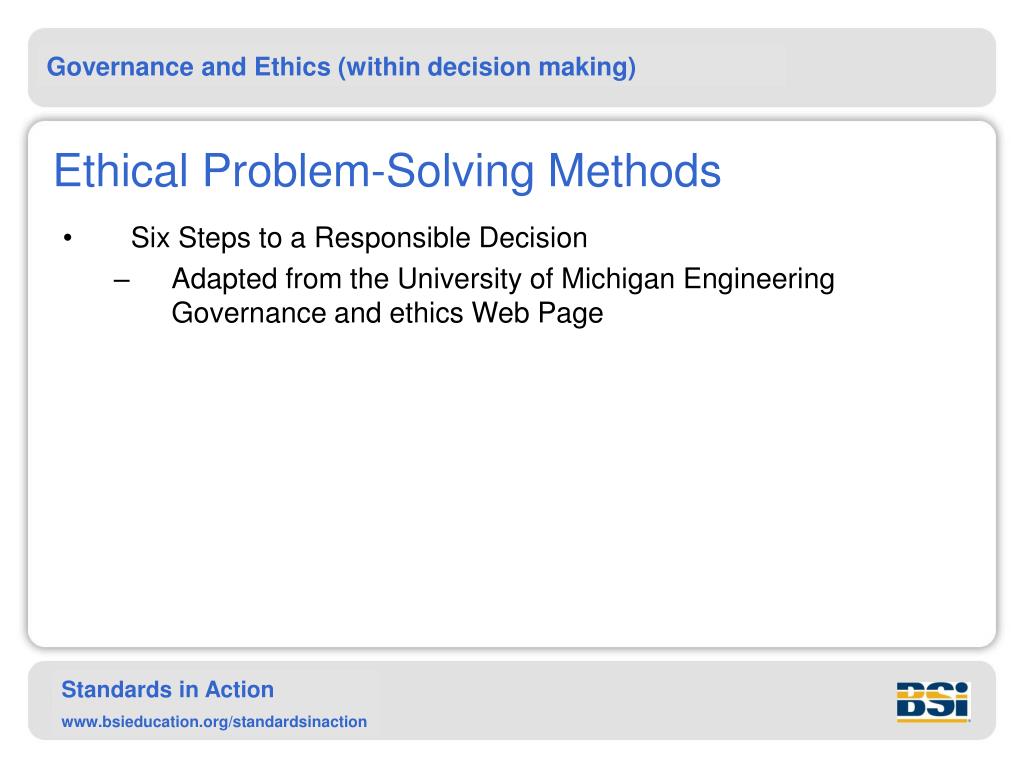The height and width of the screenshot is (768, 1024).
Task: Click the Standards in Action footer heading
Action: coord(168,690)
